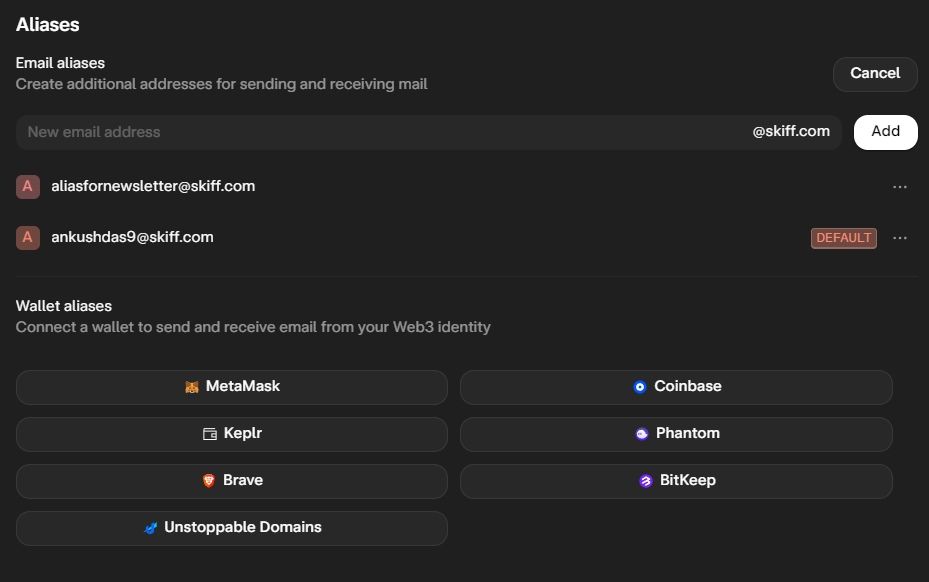Click the Coinbase logo icon

(639, 386)
